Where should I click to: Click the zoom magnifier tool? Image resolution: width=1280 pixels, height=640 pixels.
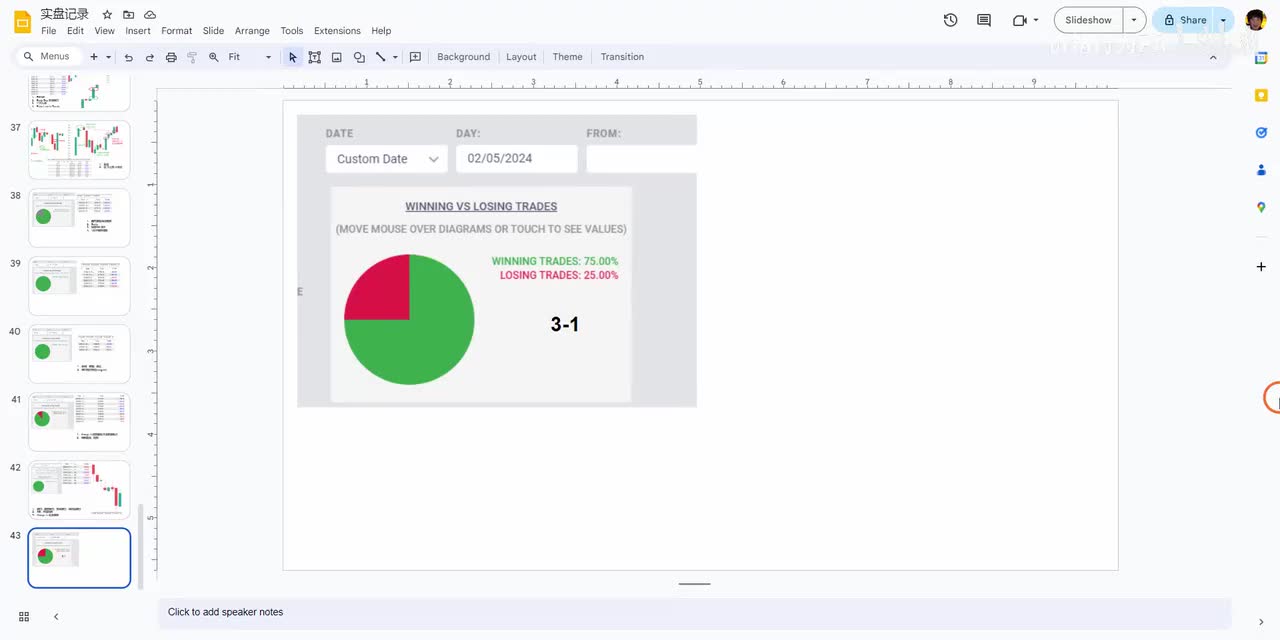coord(213,57)
